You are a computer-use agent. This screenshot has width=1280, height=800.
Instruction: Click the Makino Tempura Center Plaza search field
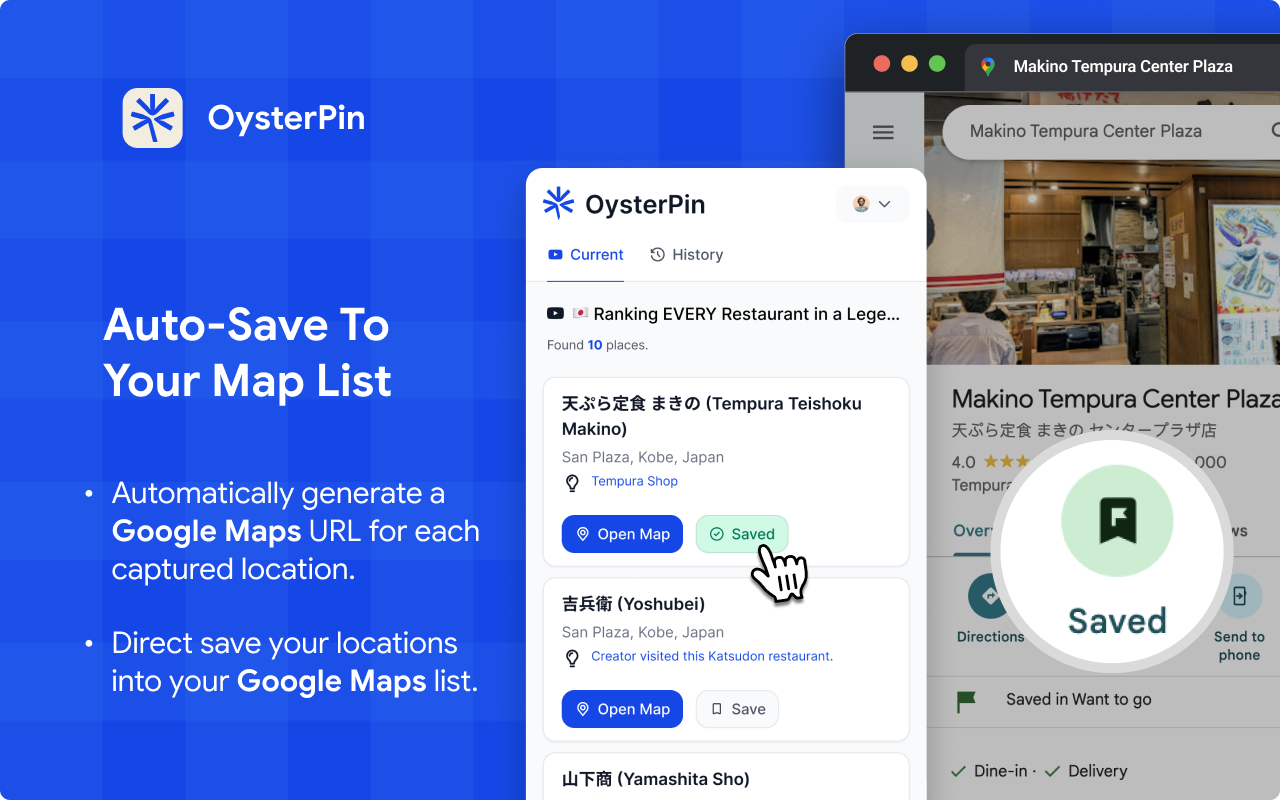click(x=1087, y=131)
